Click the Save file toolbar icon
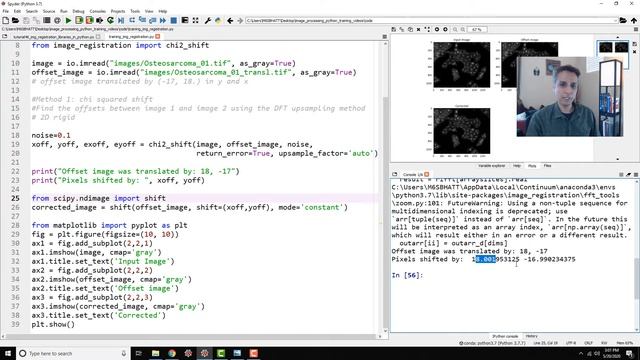Image resolution: width=640 pixels, height=360 pixels. tap(26, 20)
